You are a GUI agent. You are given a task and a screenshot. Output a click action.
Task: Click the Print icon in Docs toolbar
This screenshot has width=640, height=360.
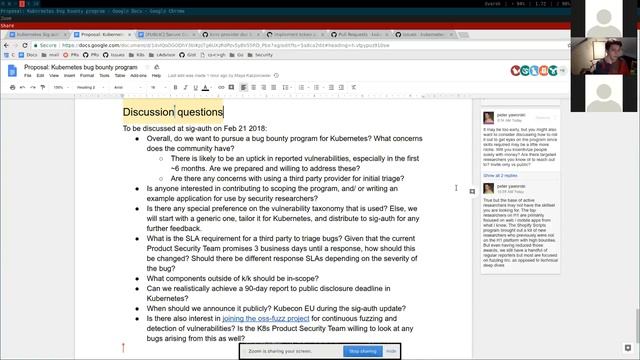tap(12, 87)
